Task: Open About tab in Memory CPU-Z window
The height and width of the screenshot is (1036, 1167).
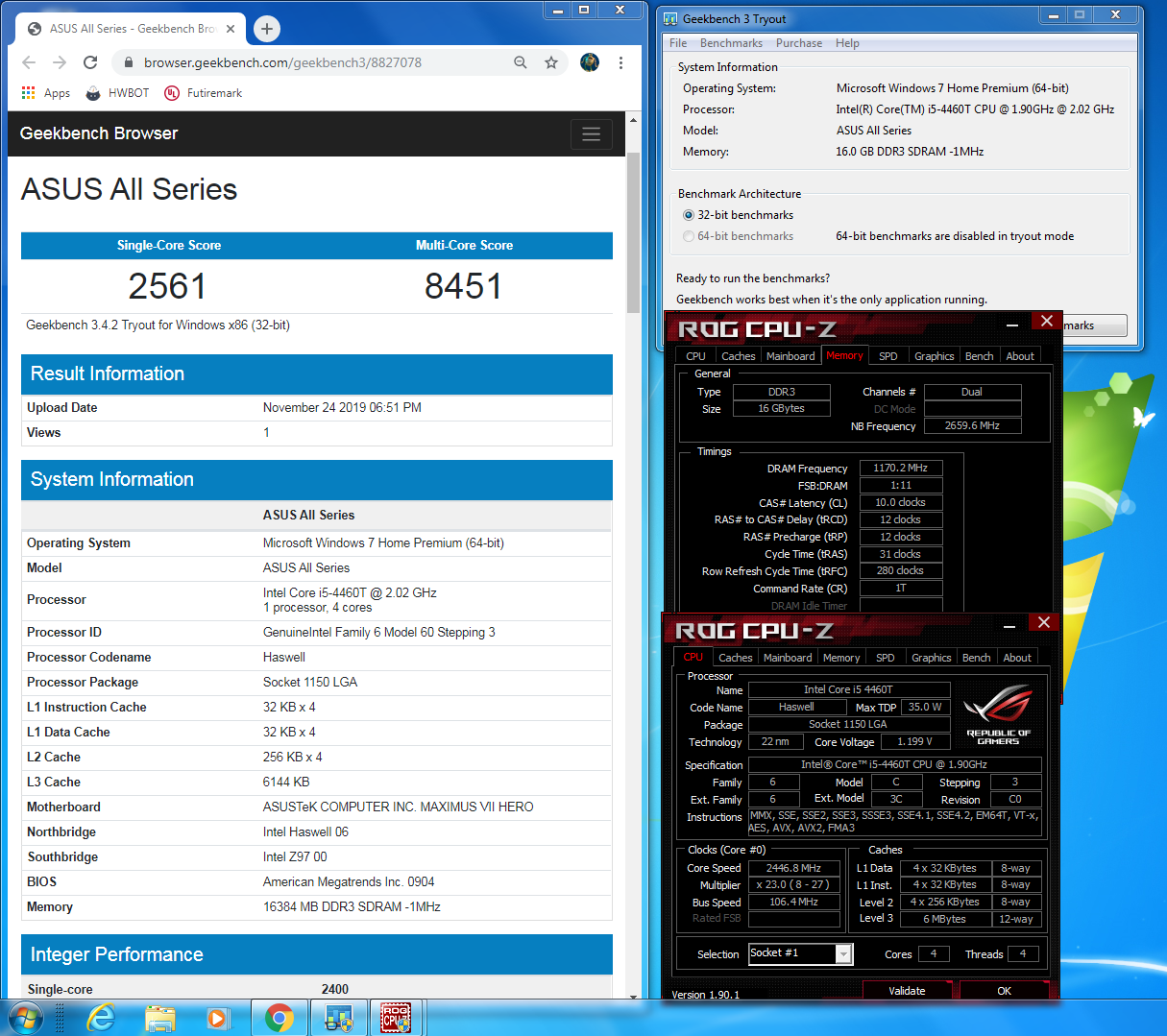Action: coord(1020,356)
